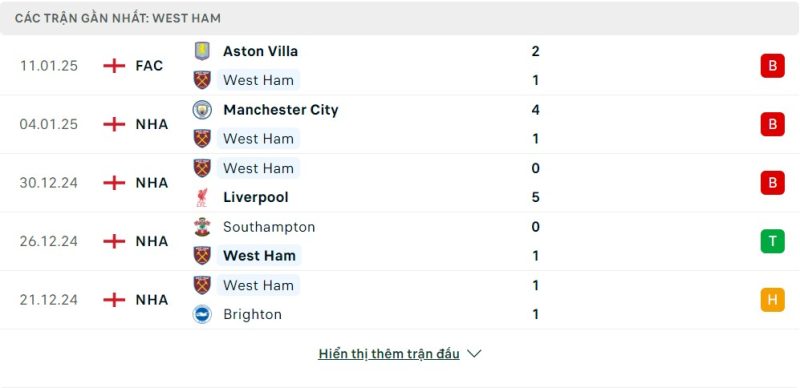
Task: Click the England flag next to FAC
Action: point(114,66)
